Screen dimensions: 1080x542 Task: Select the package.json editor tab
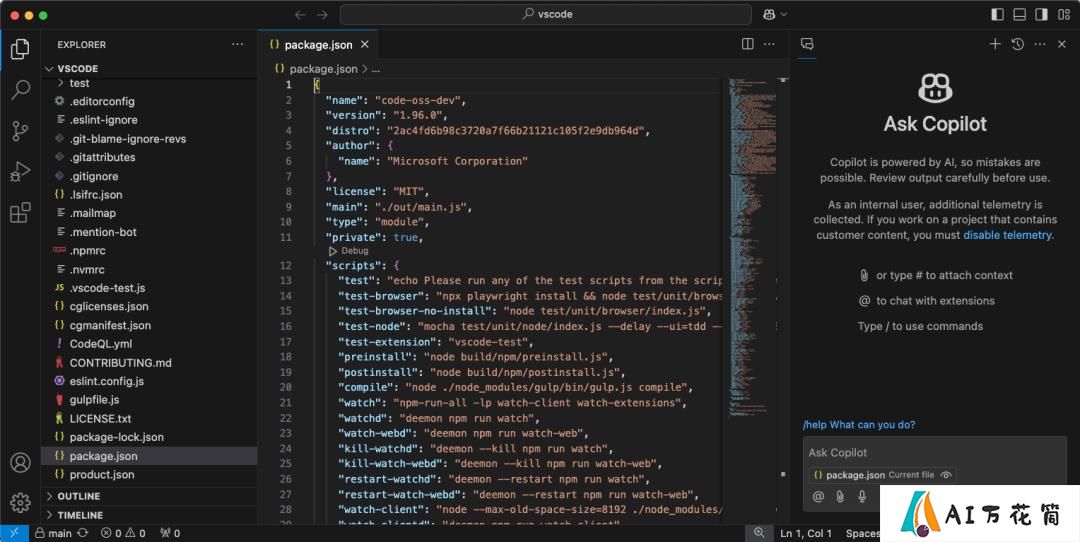(318, 45)
